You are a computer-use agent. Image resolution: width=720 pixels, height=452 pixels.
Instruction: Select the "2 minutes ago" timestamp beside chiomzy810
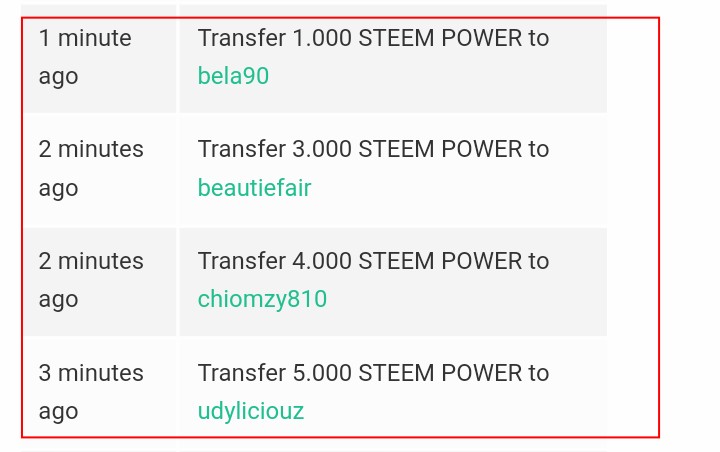coord(91,280)
